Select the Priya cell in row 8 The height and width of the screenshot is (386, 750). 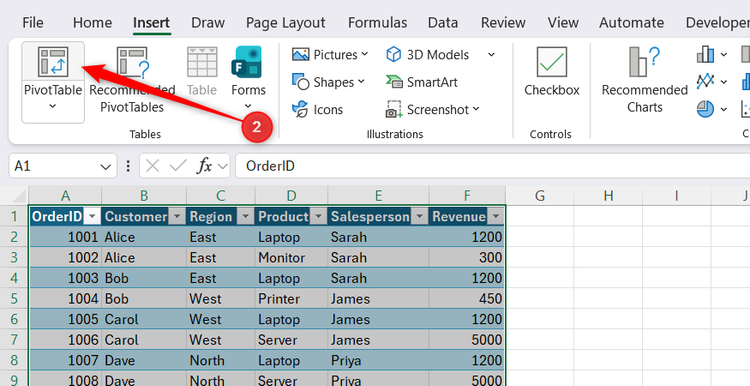[x=378, y=361]
